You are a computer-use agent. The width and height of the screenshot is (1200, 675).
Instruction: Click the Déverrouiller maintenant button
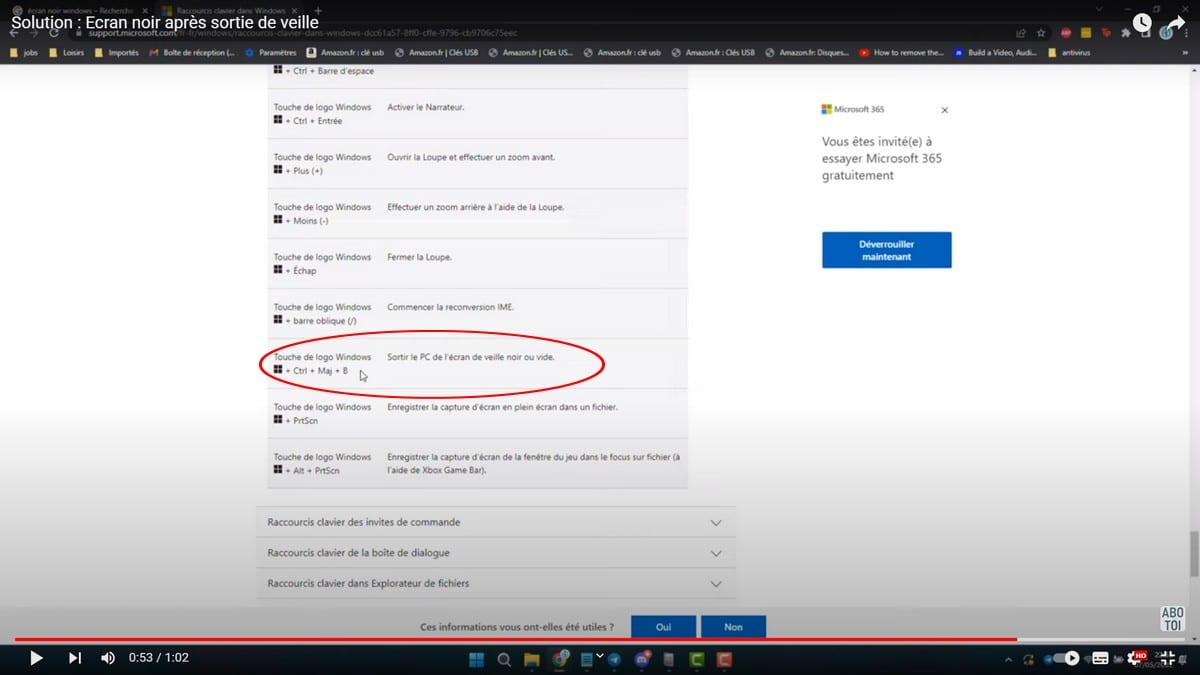coord(886,250)
